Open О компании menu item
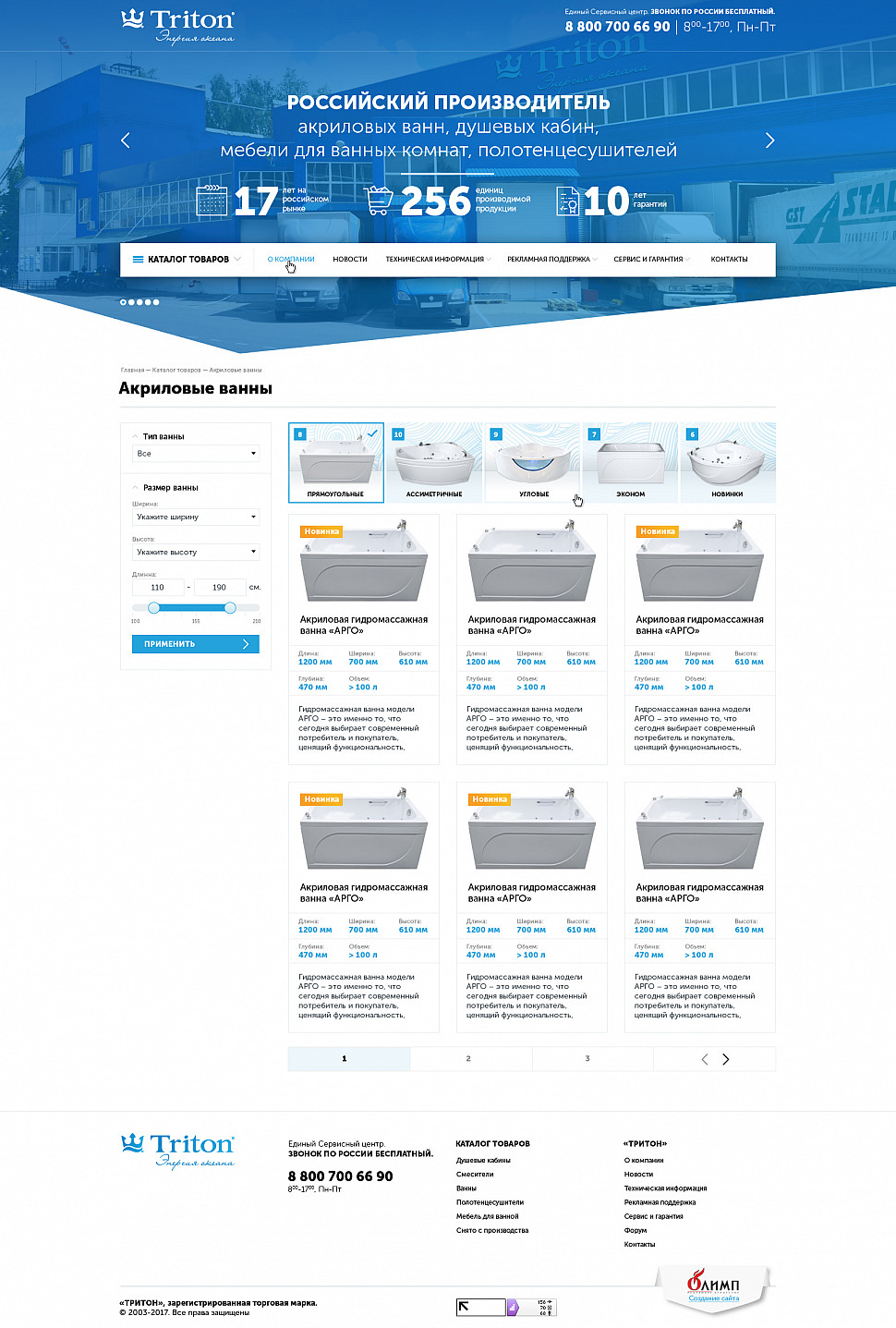 [x=291, y=260]
